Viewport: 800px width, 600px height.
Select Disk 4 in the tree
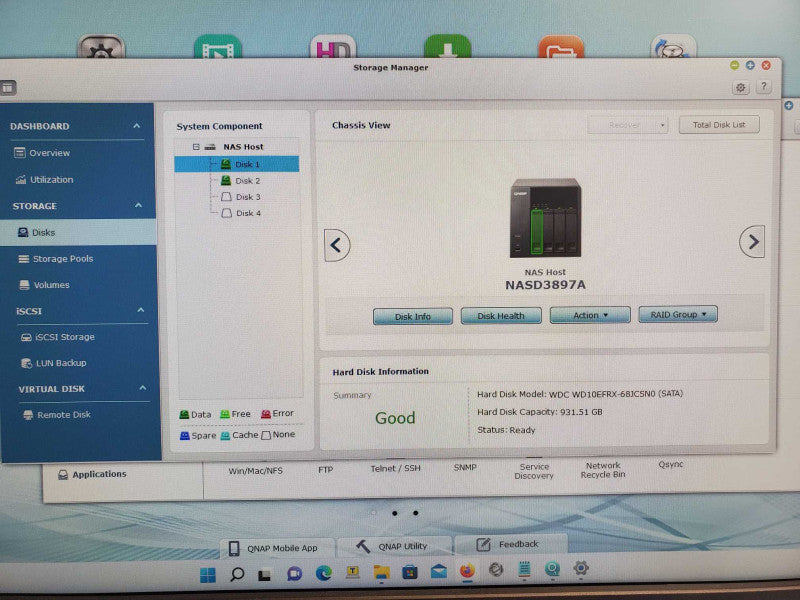(x=240, y=213)
